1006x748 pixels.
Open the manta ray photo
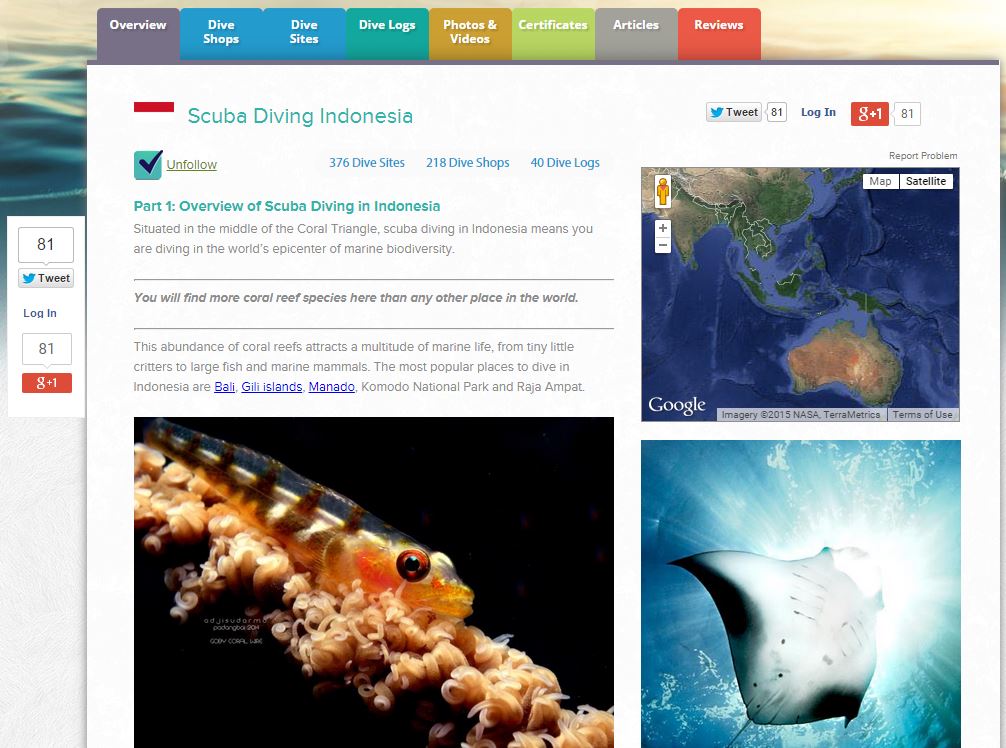point(801,594)
